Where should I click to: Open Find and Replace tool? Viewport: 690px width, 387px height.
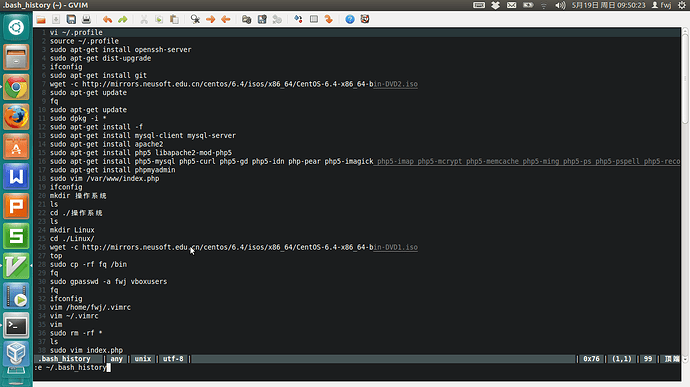pyautogui.click(x=195, y=19)
